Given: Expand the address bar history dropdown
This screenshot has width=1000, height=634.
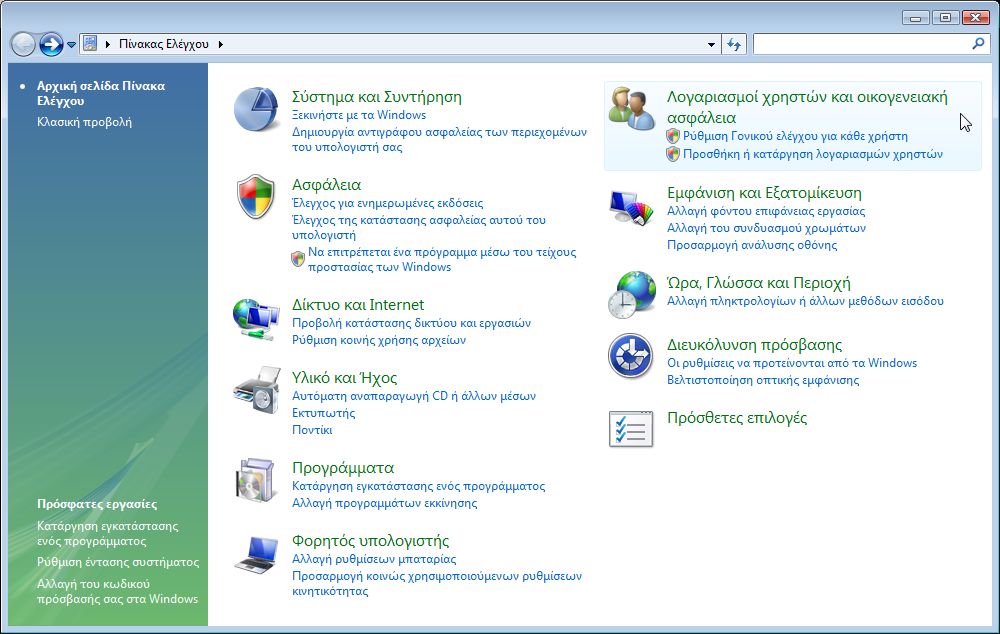Looking at the screenshot, I should tap(711, 45).
